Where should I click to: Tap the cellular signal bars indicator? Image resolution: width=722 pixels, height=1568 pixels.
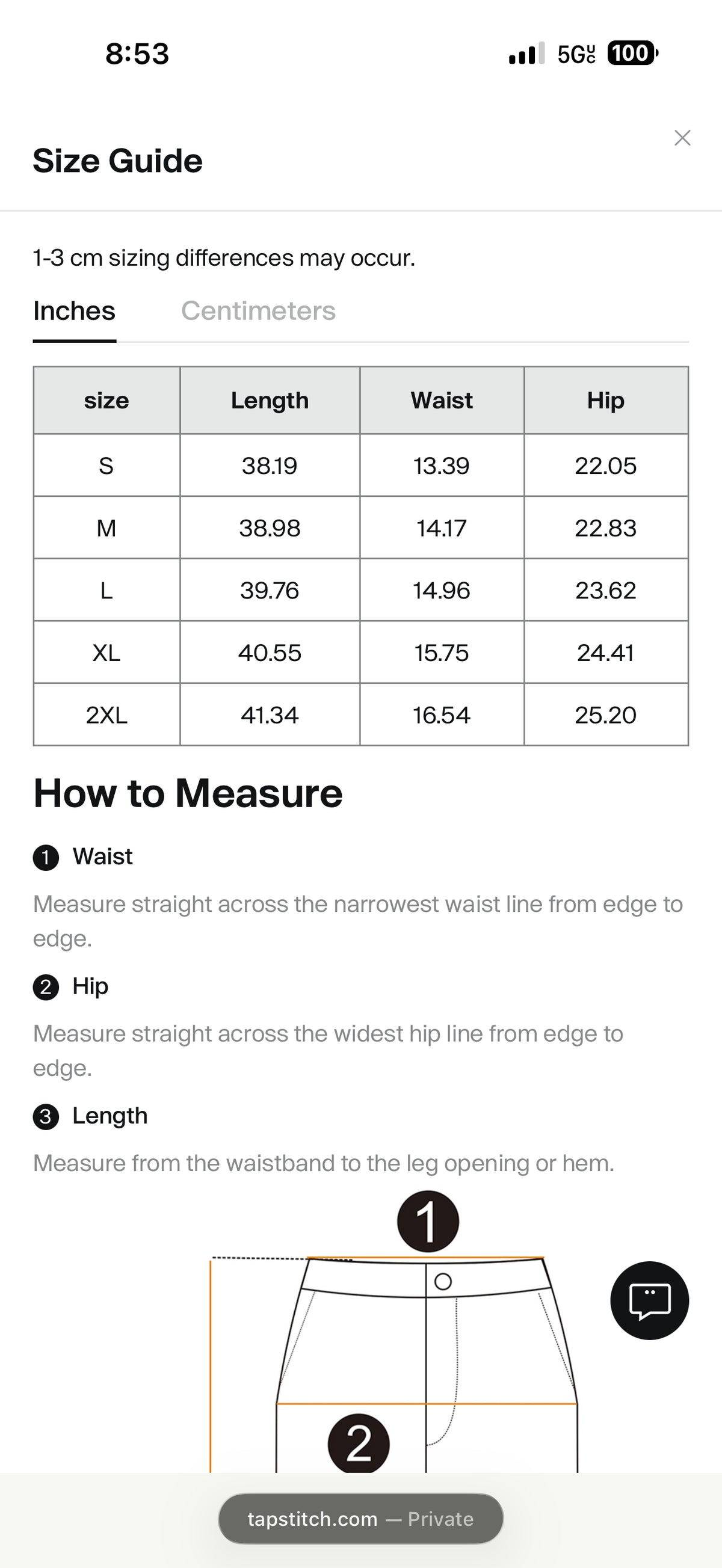[x=526, y=54]
